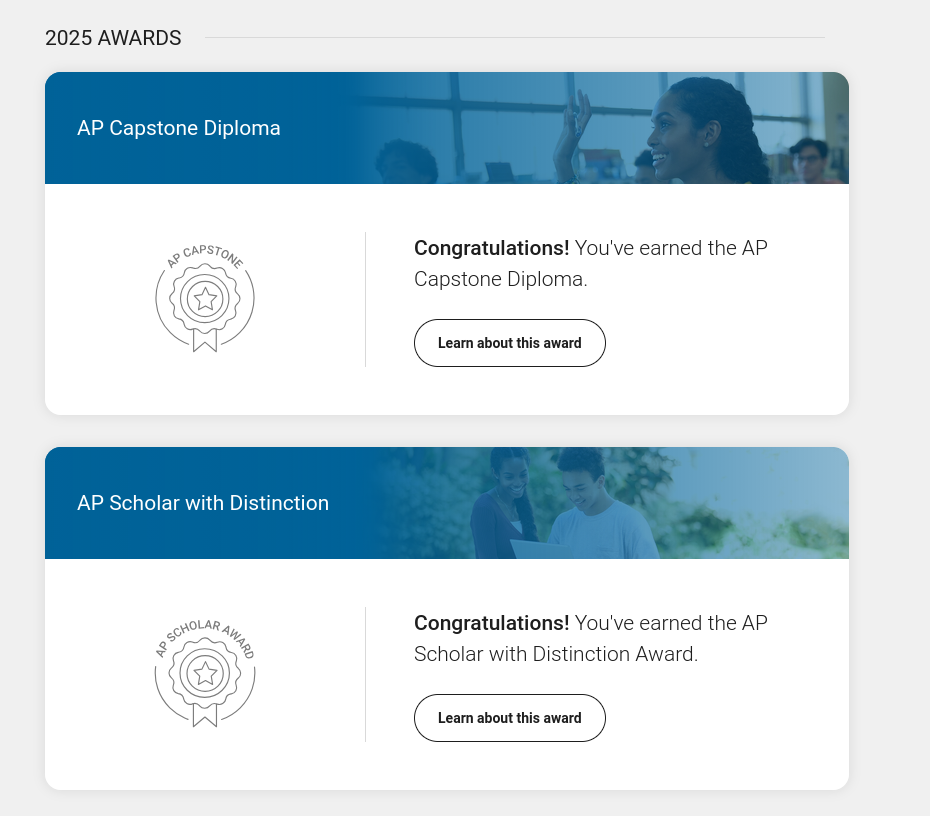Click the horizontal rule beside 2025 AWARDS
Image resolution: width=930 pixels, height=816 pixels.
click(515, 37)
